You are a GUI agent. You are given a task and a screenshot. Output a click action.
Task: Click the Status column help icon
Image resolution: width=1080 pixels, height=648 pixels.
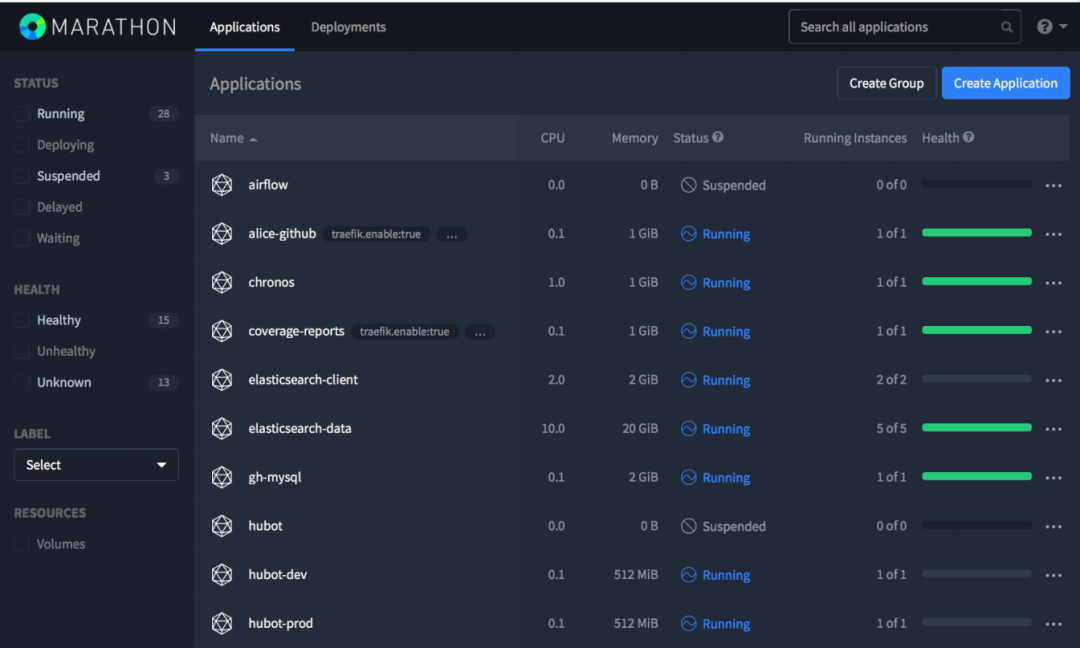pyautogui.click(x=718, y=137)
